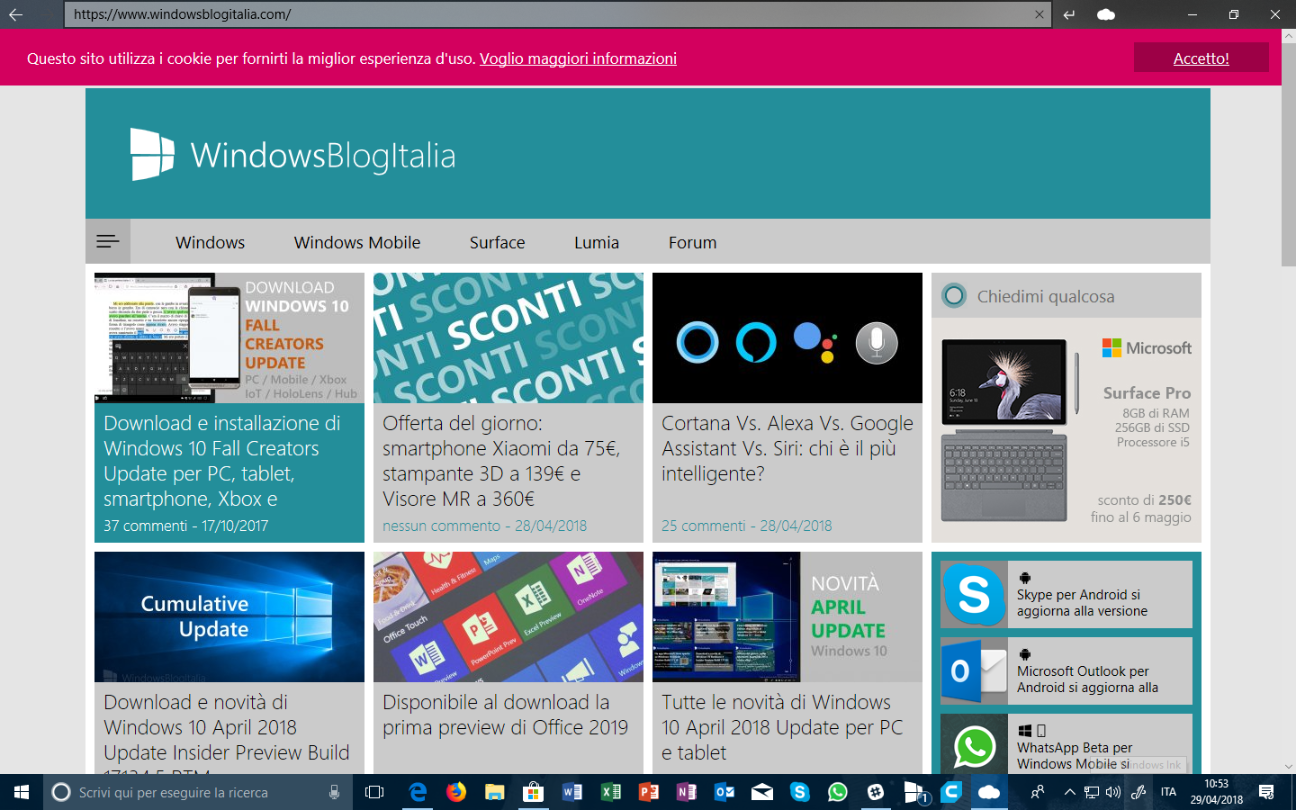Click the go arrow next to address bar

pos(1069,15)
